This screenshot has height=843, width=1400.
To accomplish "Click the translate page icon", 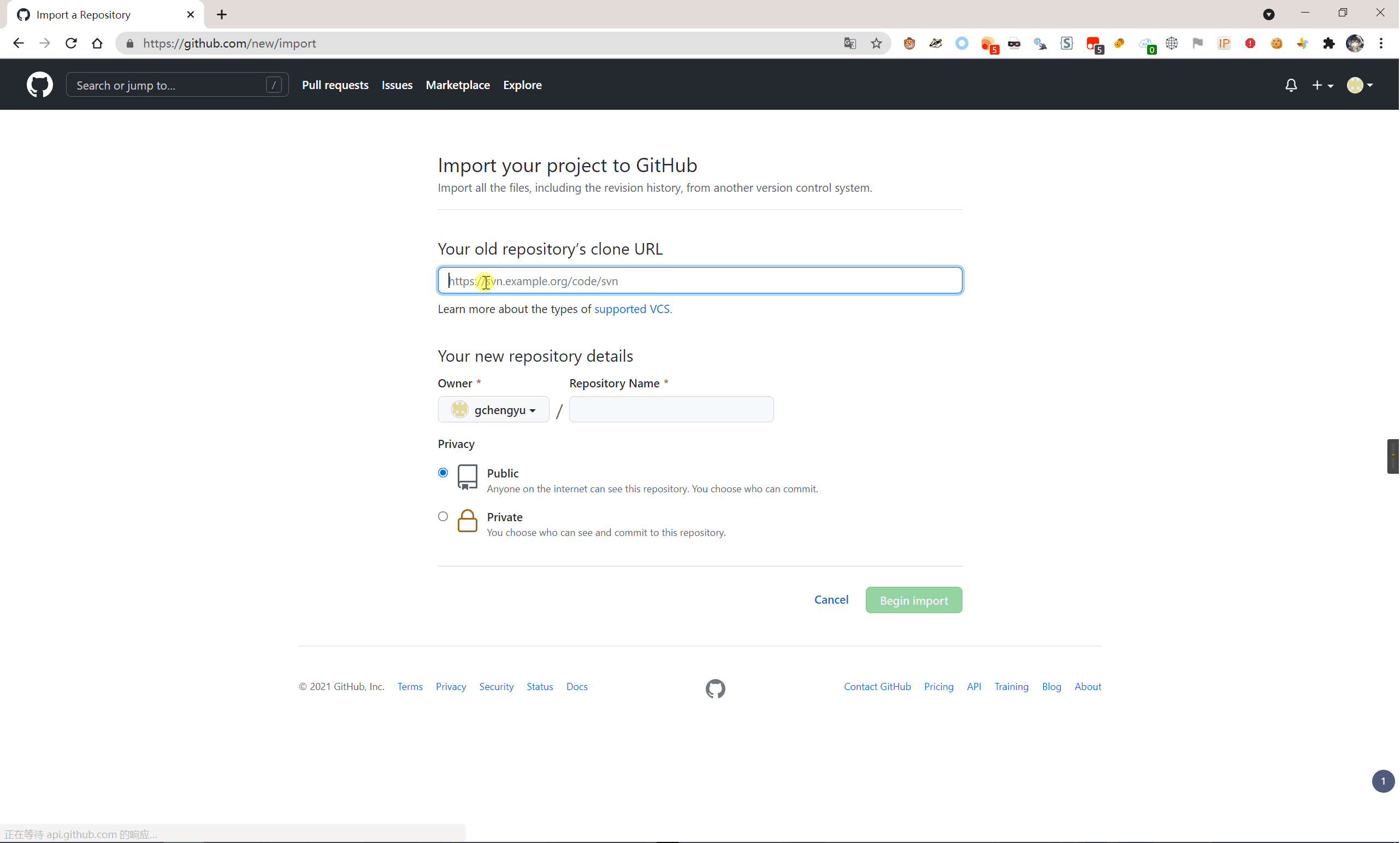I will click(849, 43).
